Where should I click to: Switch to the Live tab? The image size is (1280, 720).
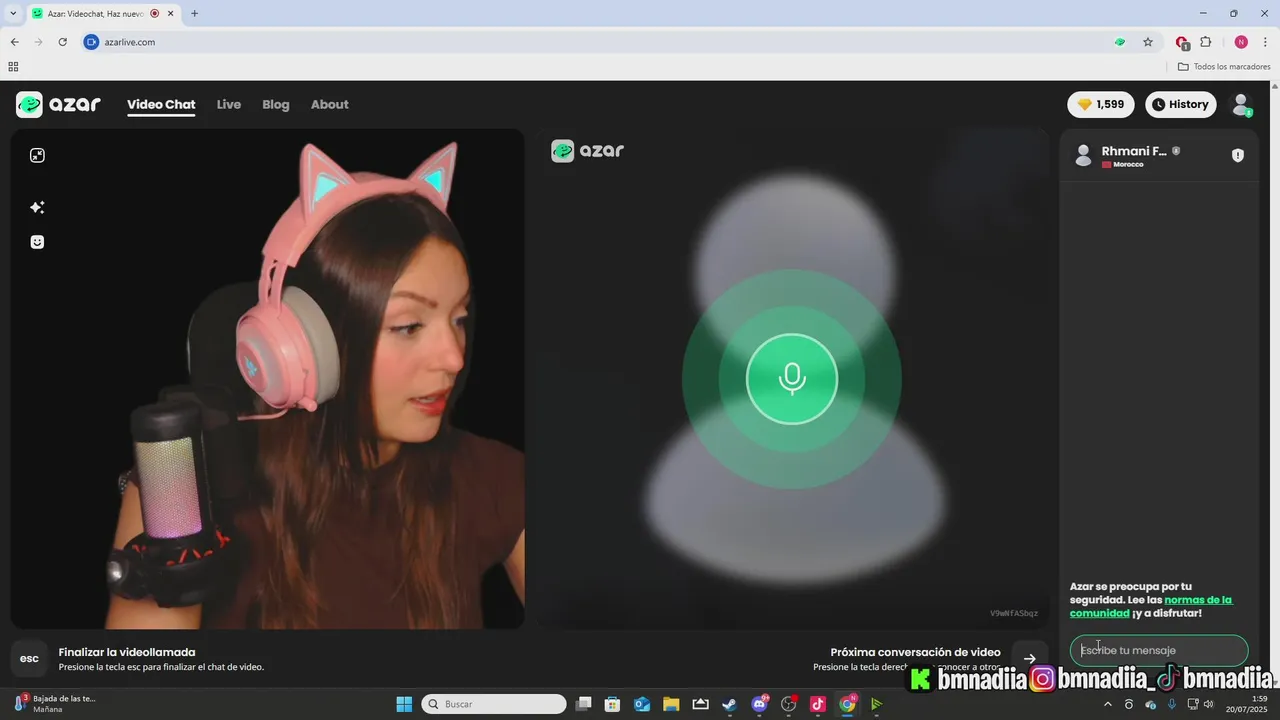pos(229,104)
